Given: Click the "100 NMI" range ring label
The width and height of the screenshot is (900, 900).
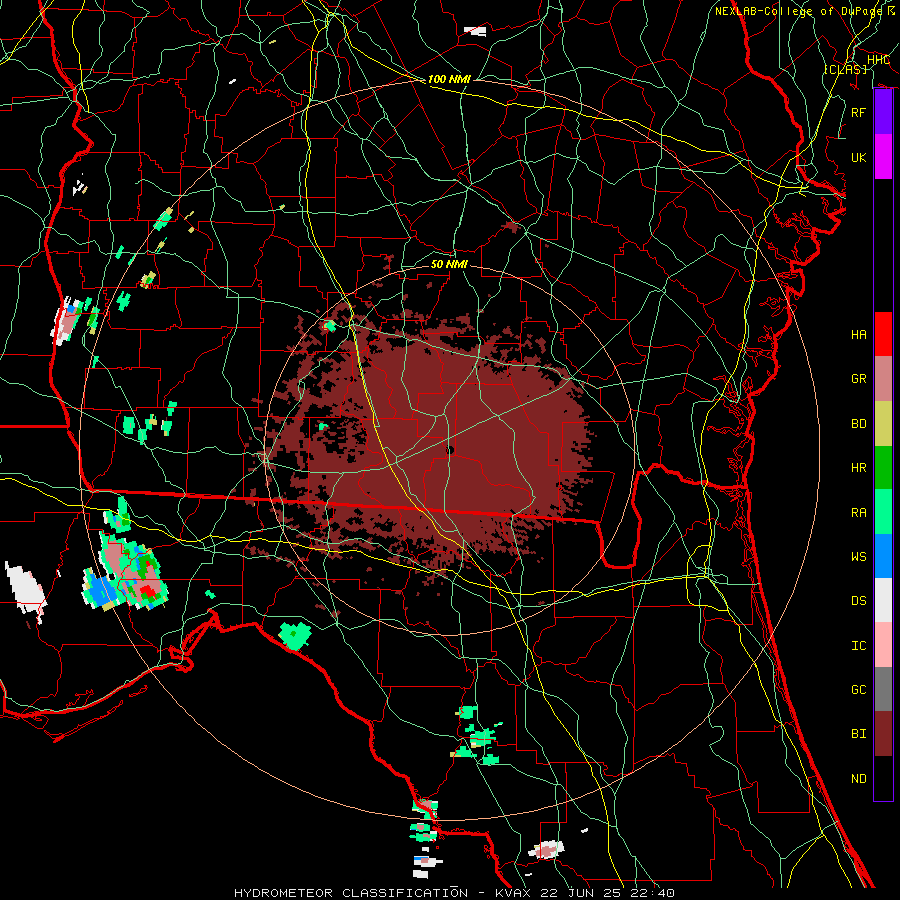Looking at the screenshot, I should 449,79.
